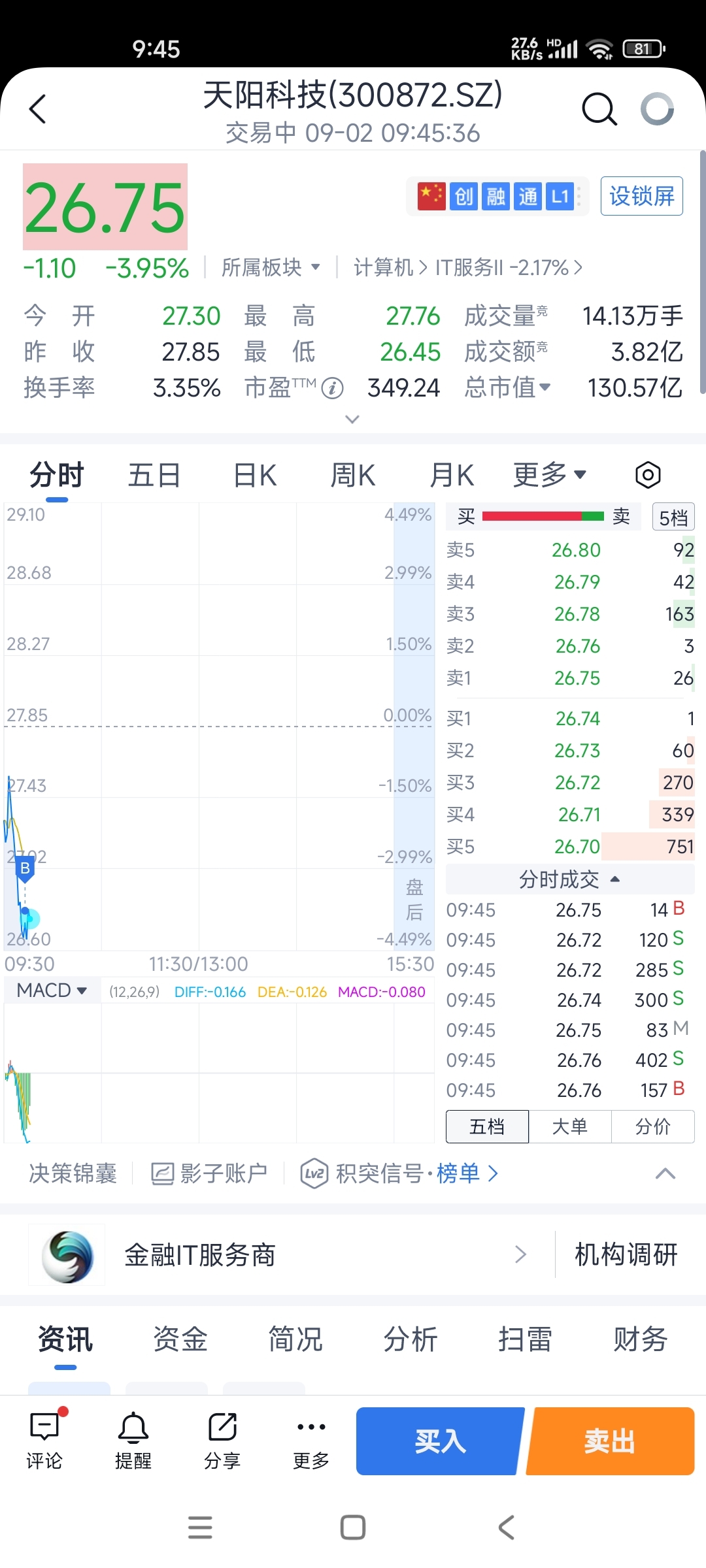Select 卖1 ask price 26.75 row
706x1568 pixels.
coord(570,678)
